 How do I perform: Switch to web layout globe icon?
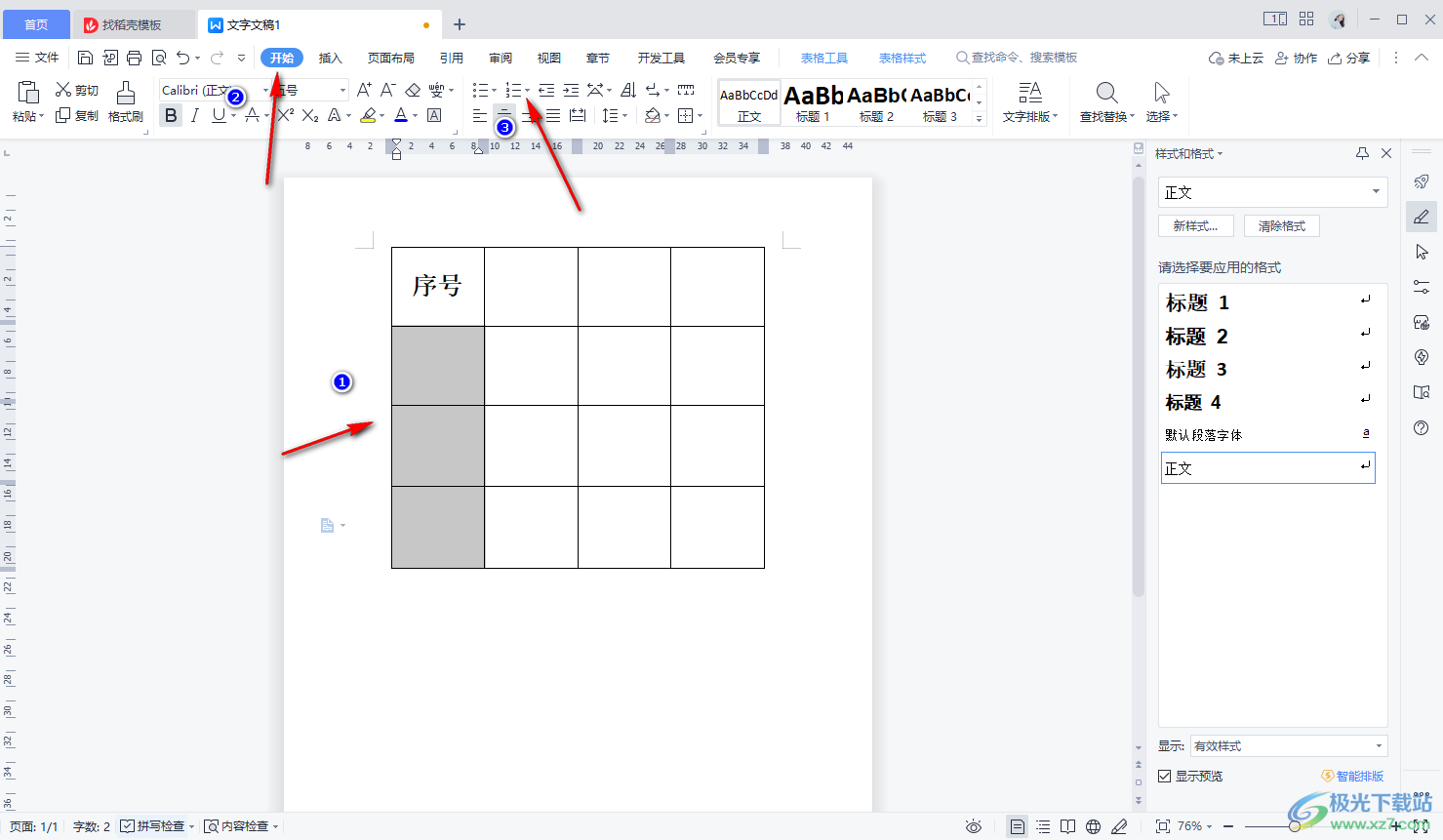coord(1094,826)
